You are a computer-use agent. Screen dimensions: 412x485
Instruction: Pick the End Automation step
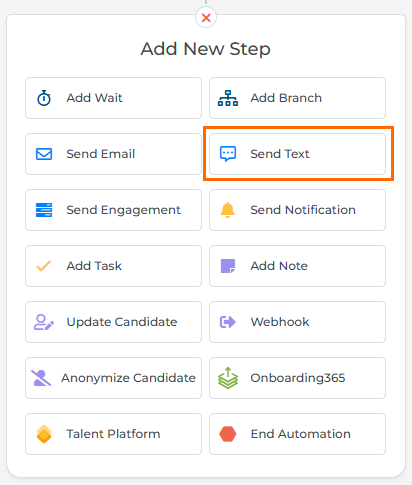point(297,434)
